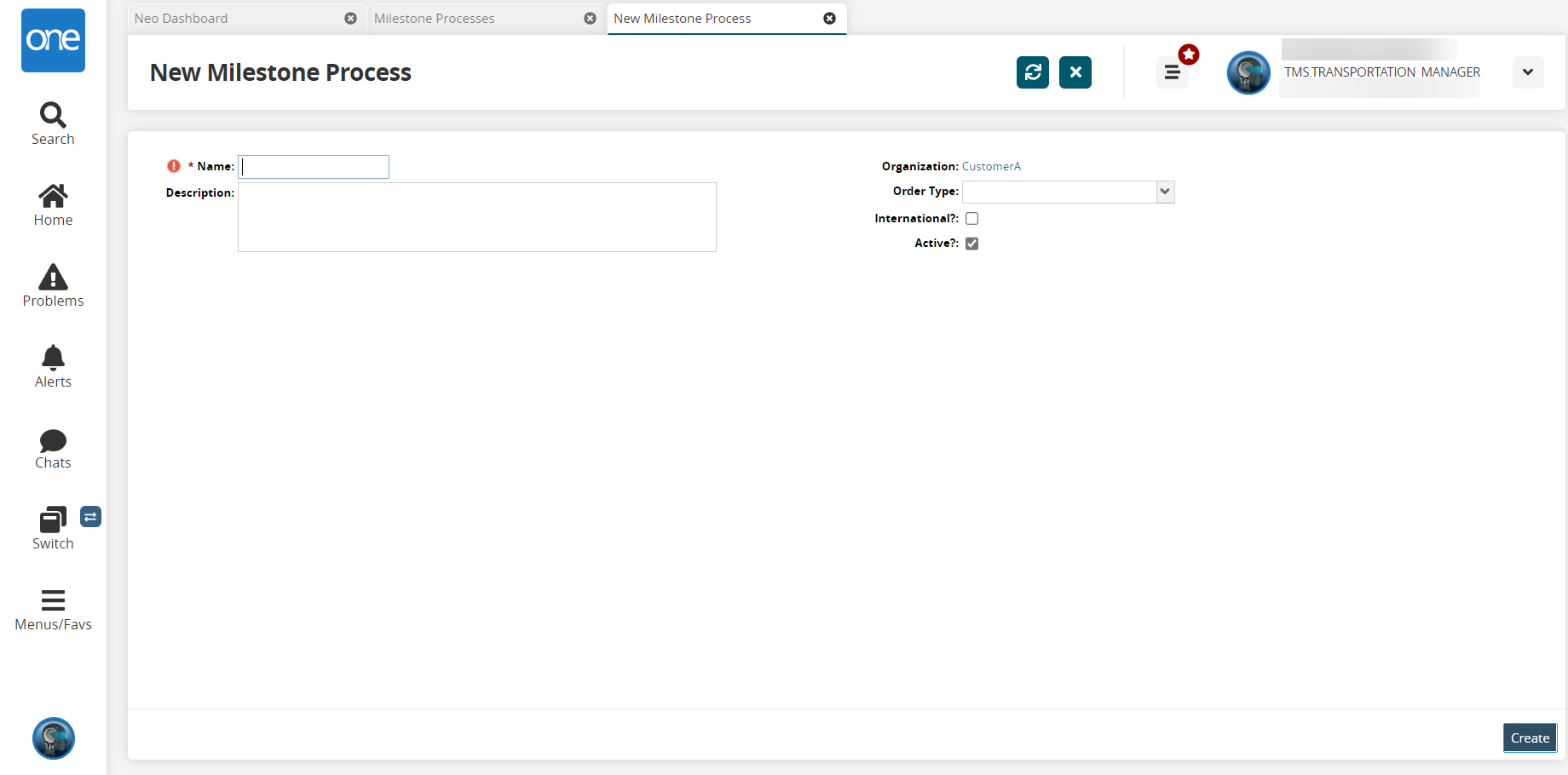Open Chats from the sidebar

53,449
